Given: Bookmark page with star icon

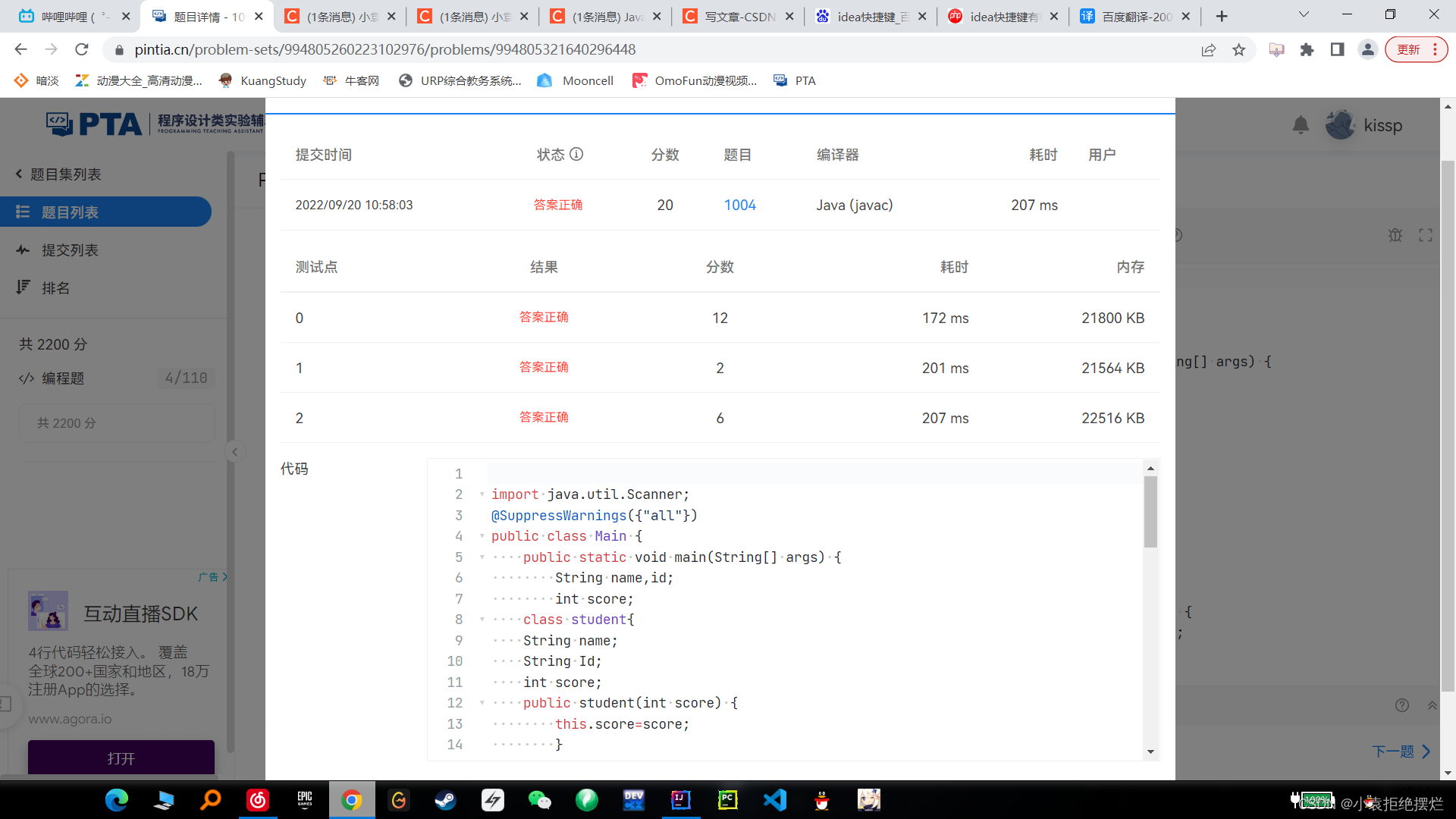Looking at the screenshot, I should (x=1239, y=50).
